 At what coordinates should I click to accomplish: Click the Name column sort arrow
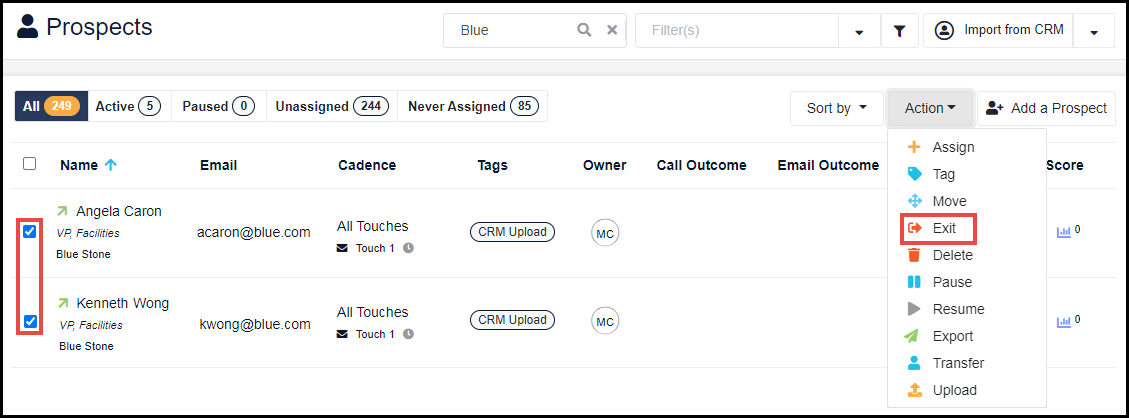[x=110, y=165]
